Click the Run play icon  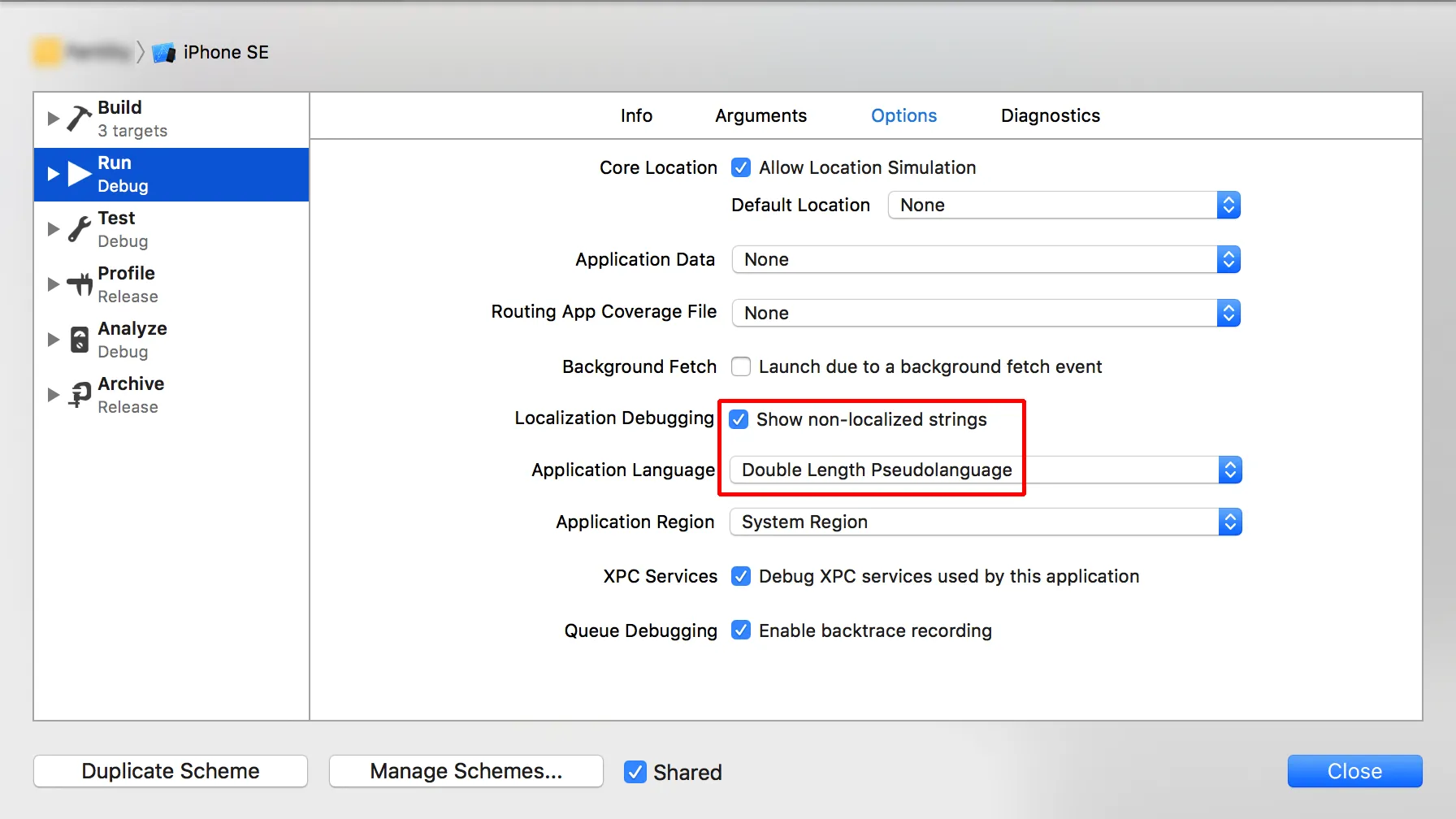tap(79, 174)
